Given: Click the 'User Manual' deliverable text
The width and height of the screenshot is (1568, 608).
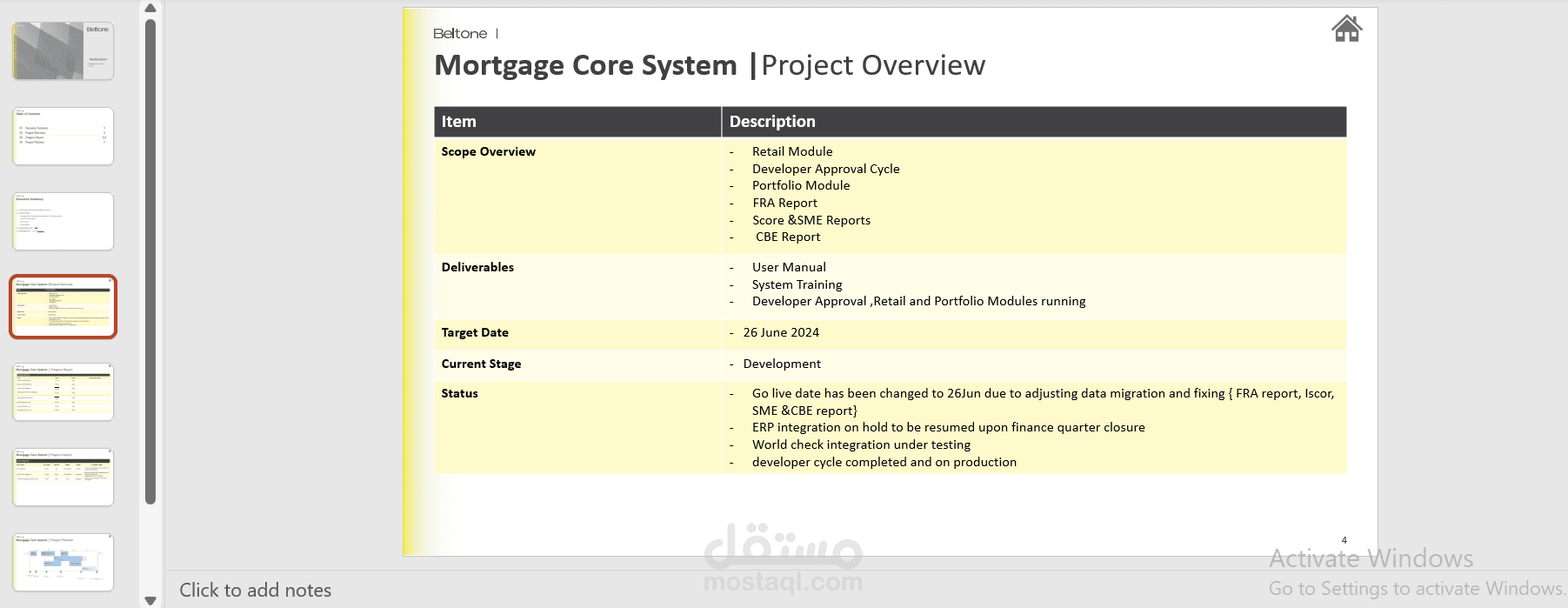Looking at the screenshot, I should 789,267.
